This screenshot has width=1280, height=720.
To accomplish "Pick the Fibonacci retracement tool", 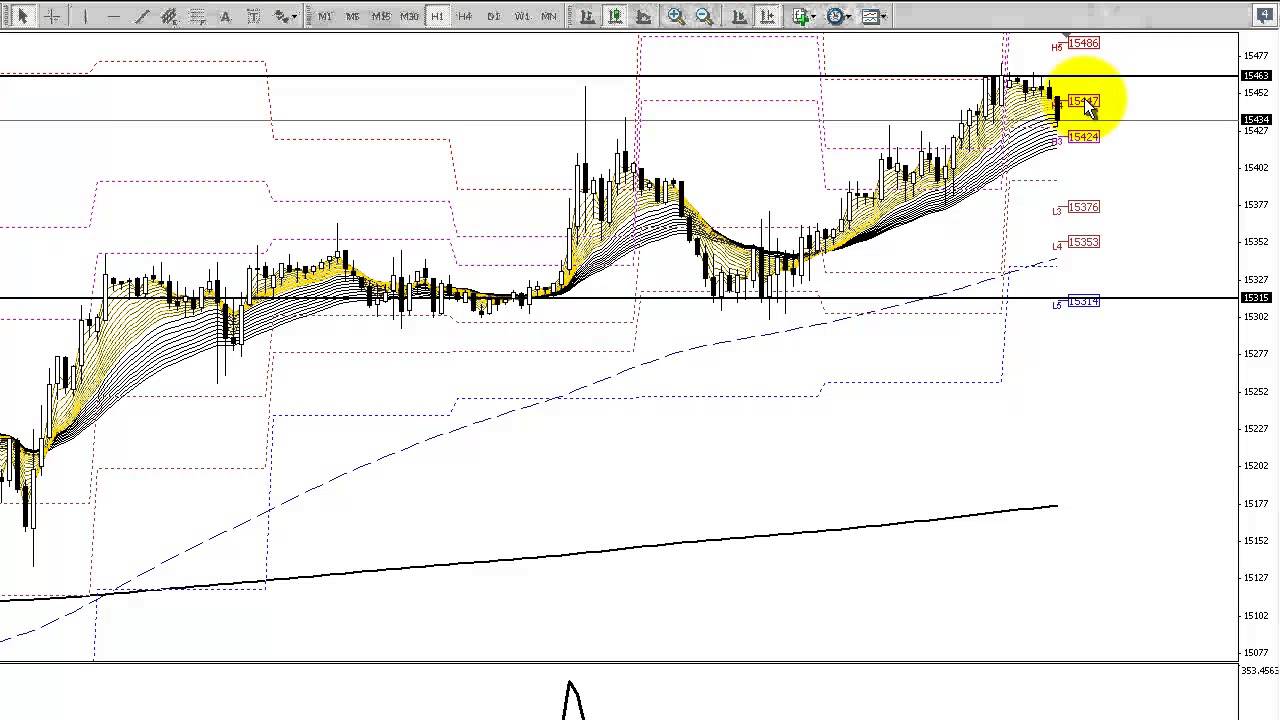I will (197, 16).
